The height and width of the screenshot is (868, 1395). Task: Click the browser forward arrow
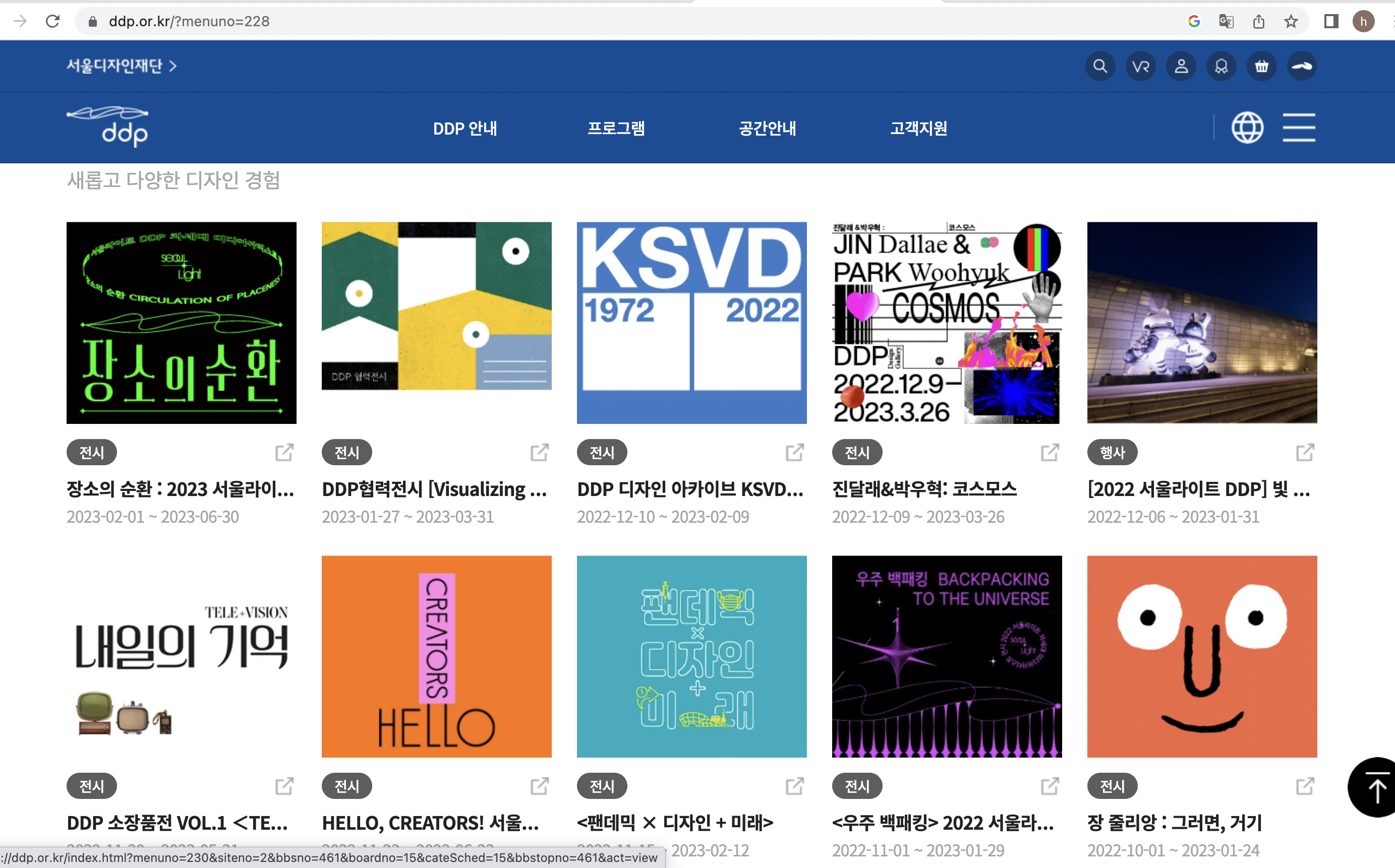(x=20, y=21)
